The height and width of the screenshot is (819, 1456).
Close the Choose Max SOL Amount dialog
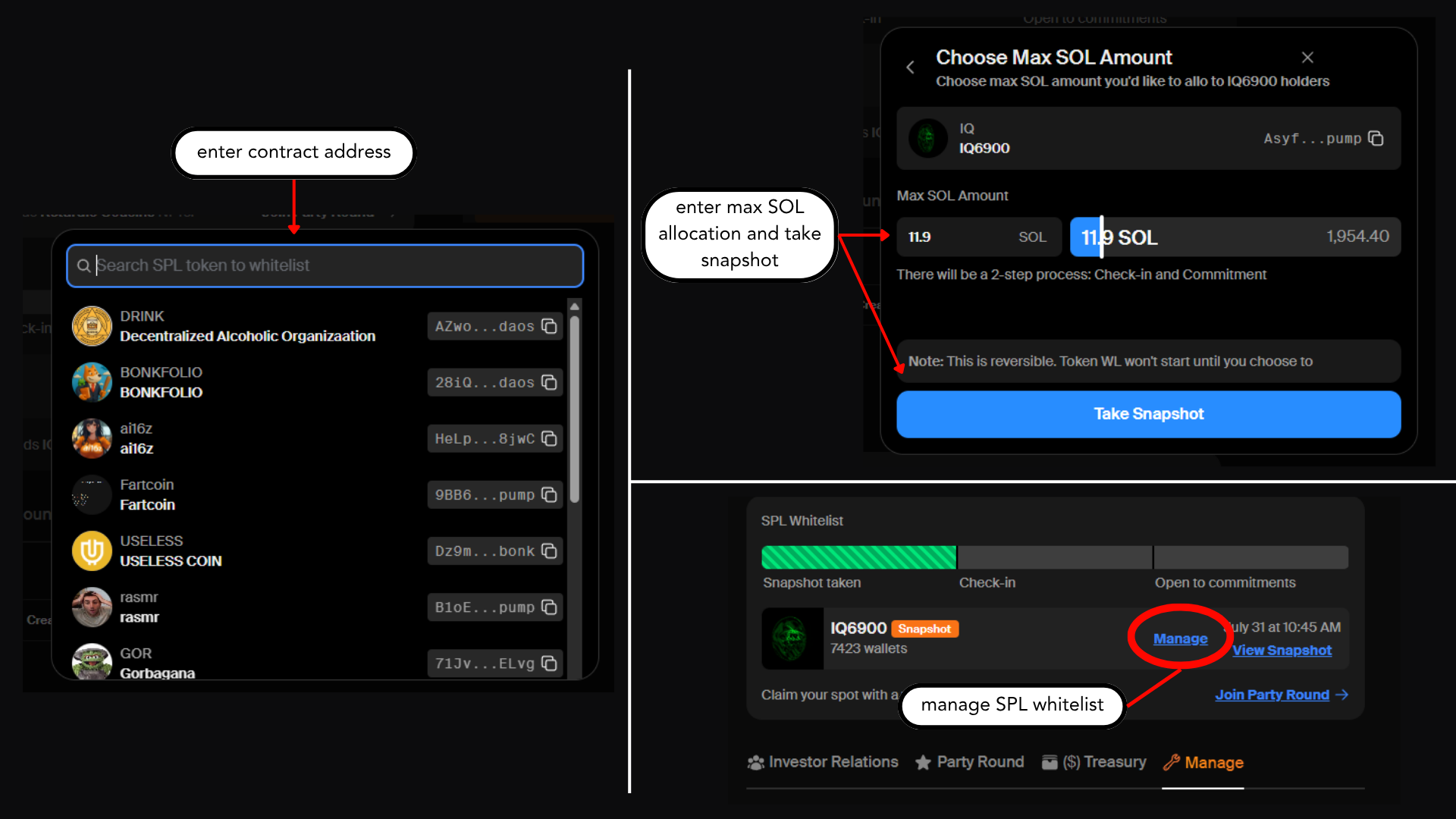click(x=1307, y=58)
